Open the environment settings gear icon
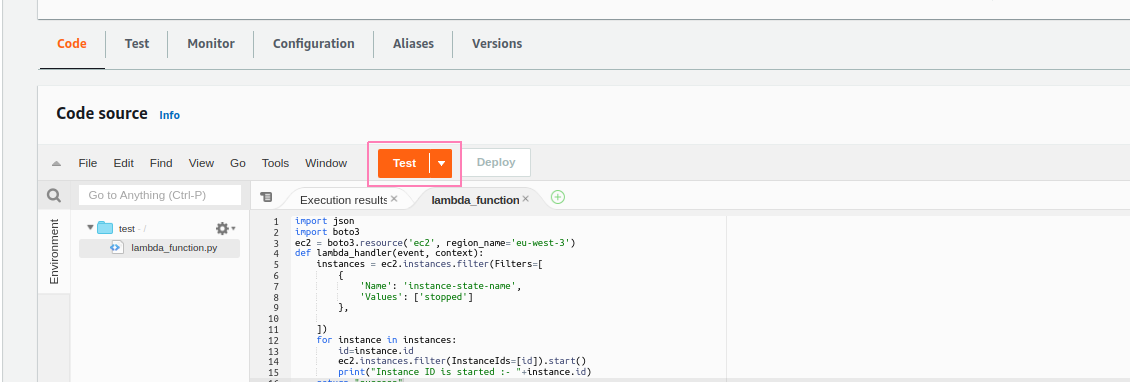1130x382 pixels. [225, 228]
